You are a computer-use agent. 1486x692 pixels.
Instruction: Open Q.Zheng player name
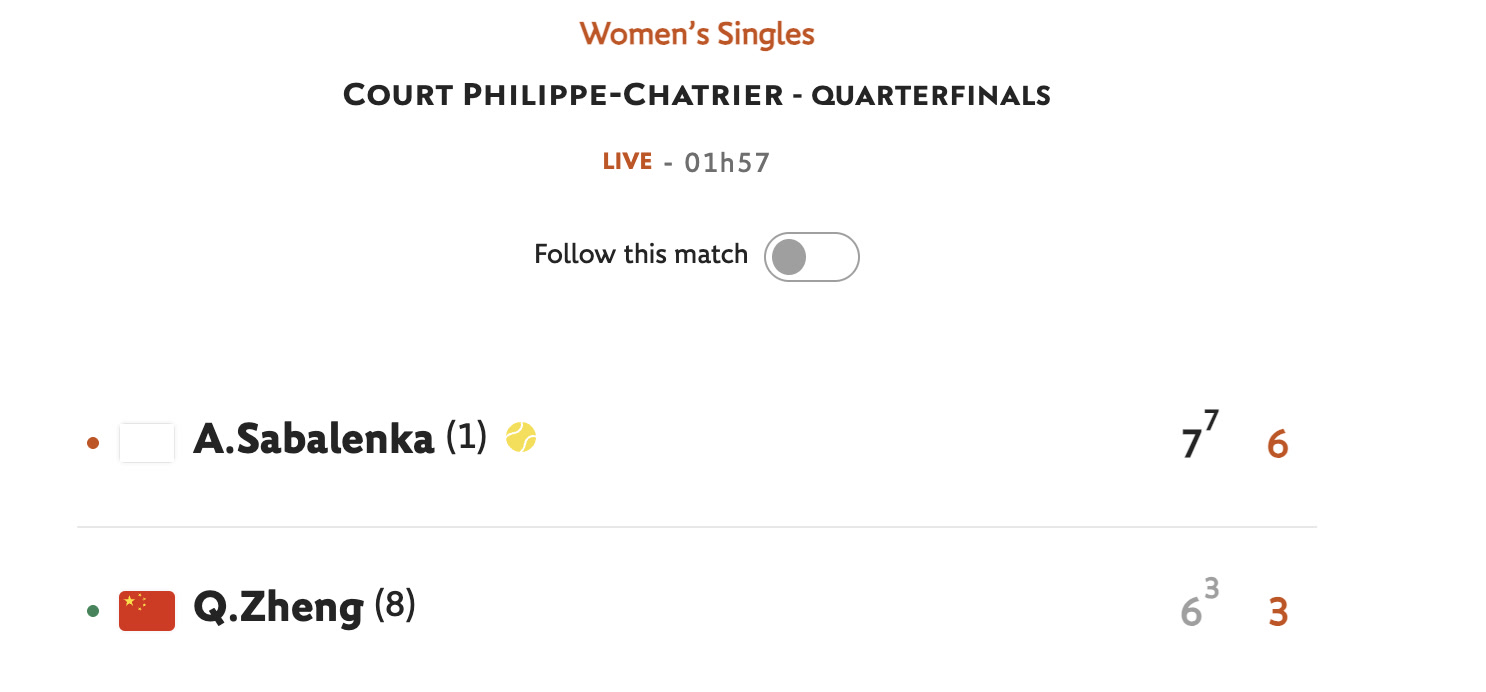[x=278, y=607]
